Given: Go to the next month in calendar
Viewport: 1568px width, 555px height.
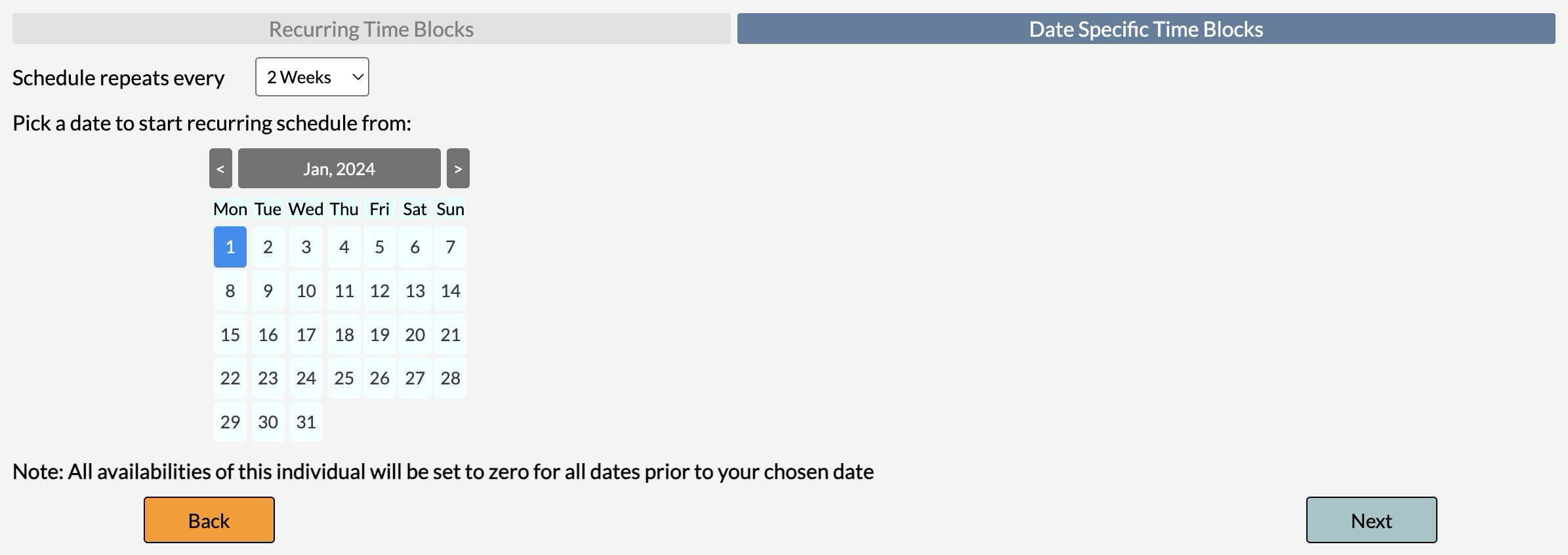Looking at the screenshot, I should point(457,168).
